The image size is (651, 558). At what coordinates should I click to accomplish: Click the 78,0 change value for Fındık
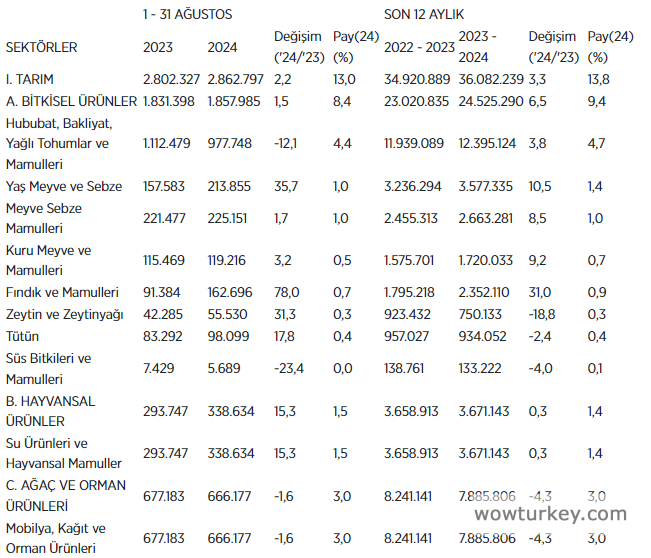(286, 293)
